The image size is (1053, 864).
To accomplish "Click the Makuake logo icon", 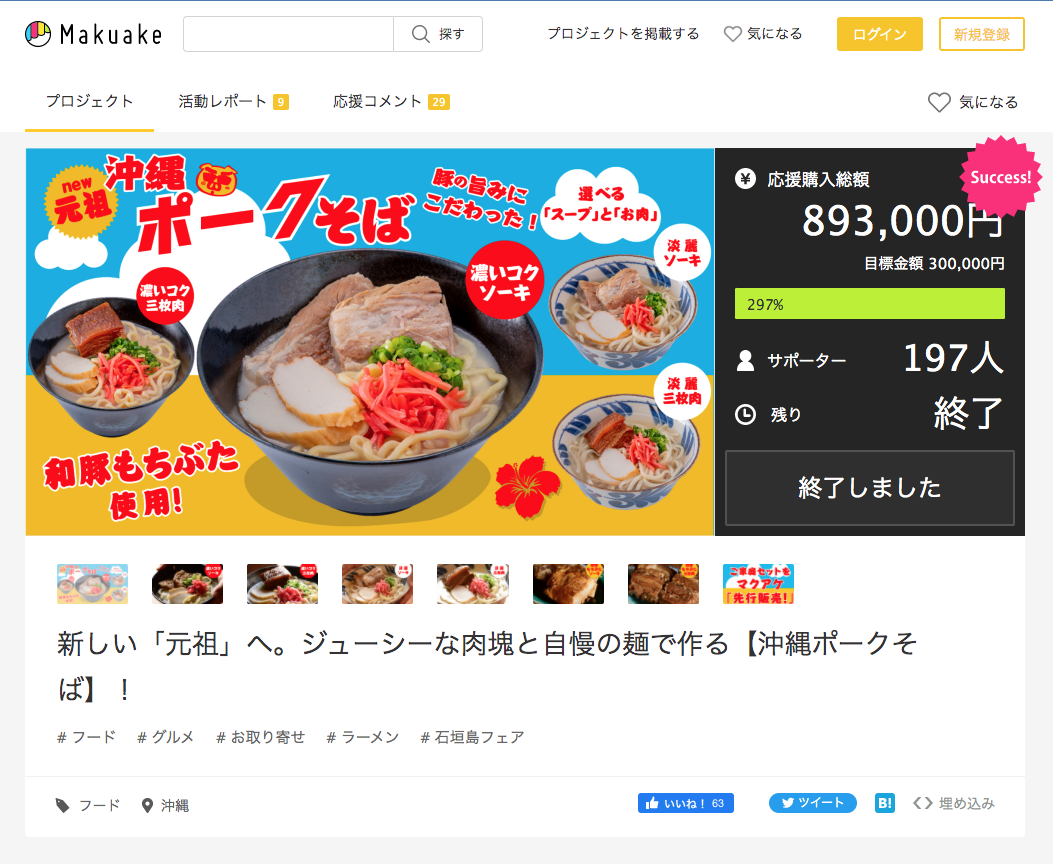I will [x=38, y=34].
